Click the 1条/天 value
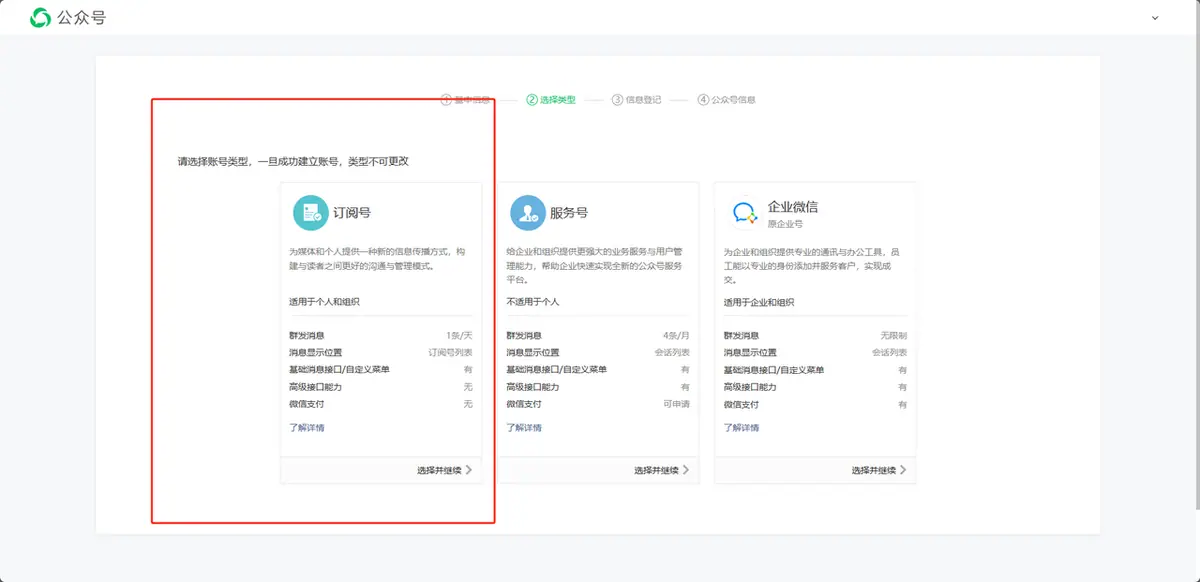1200x582 pixels. (460, 336)
